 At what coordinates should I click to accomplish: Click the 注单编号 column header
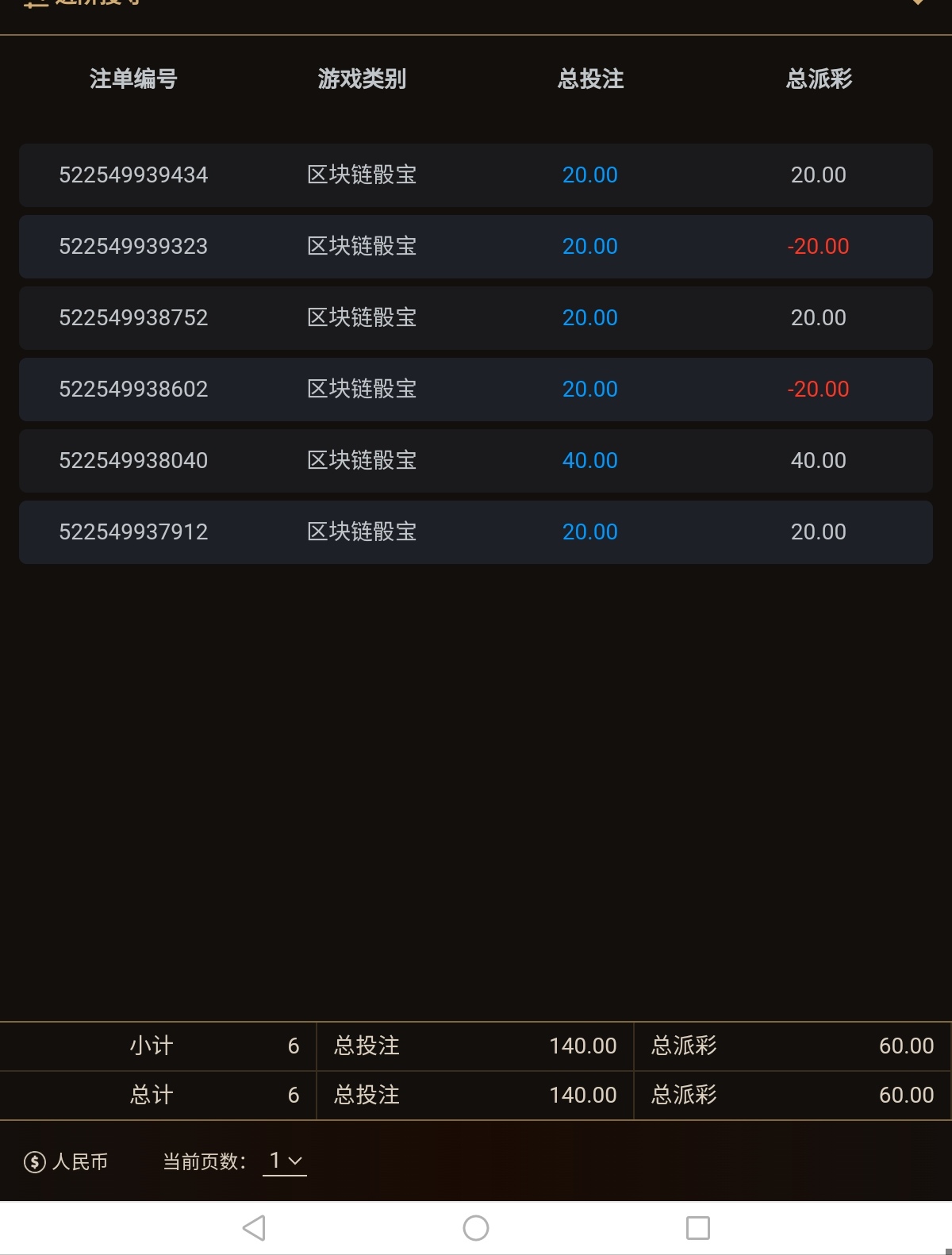coord(133,79)
